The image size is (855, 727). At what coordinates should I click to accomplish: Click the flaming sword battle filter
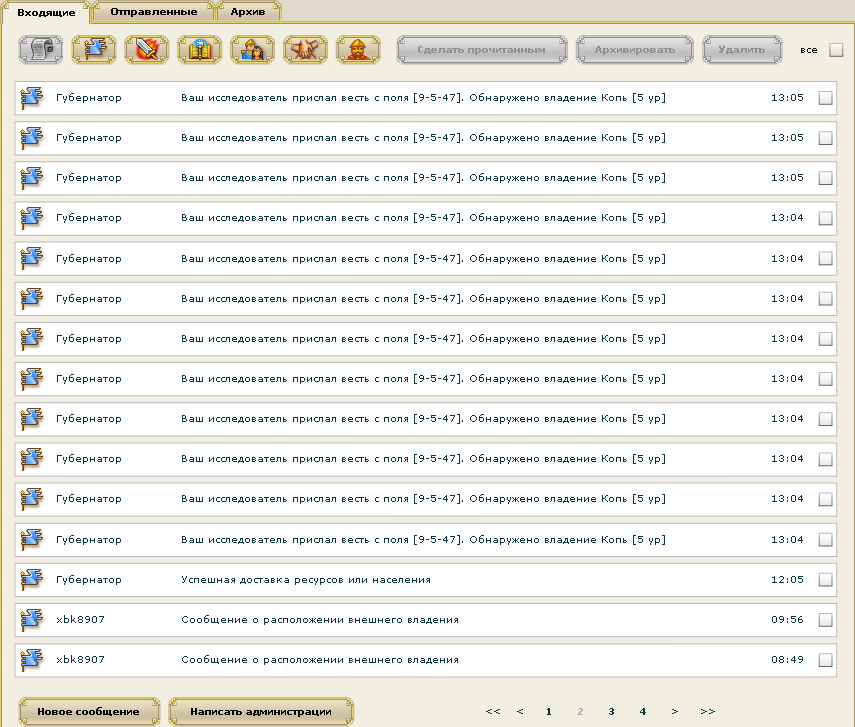146,49
